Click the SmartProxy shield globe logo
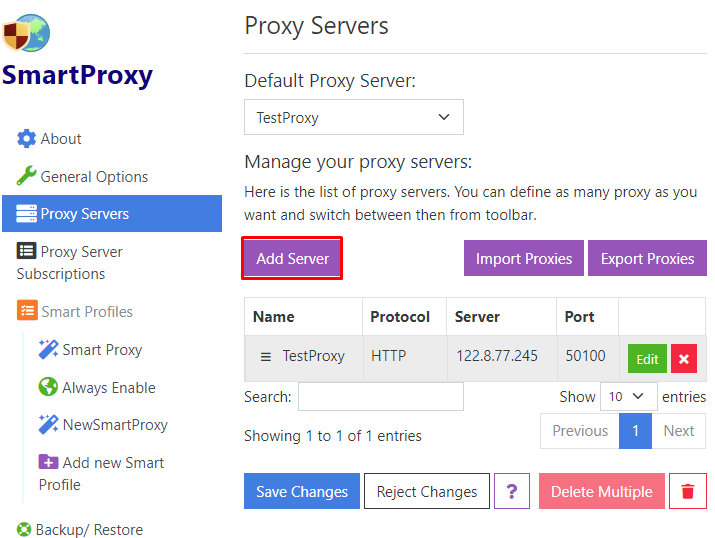This screenshot has width=715, height=538. [x=26, y=33]
